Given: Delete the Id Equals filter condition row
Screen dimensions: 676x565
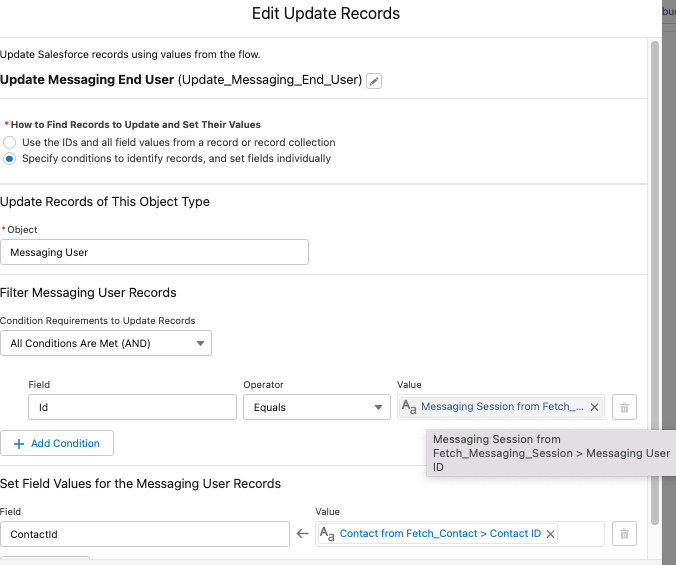Looking at the screenshot, I should [624, 407].
